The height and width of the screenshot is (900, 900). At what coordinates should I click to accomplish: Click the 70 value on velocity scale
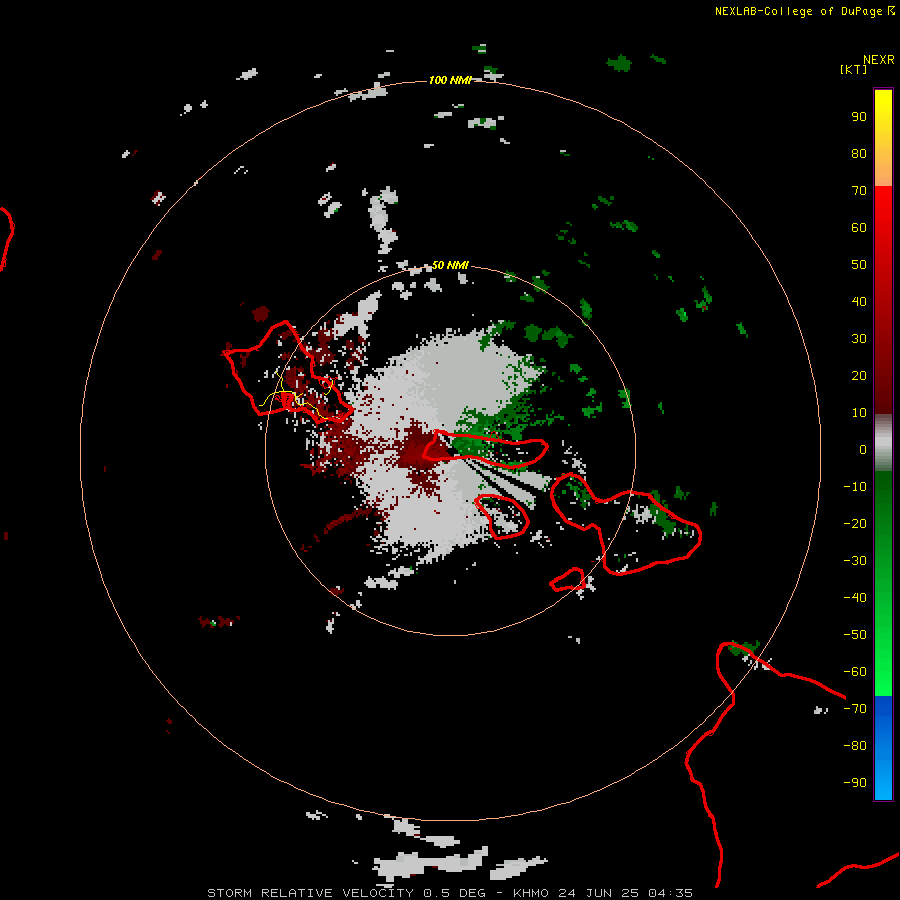point(859,191)
